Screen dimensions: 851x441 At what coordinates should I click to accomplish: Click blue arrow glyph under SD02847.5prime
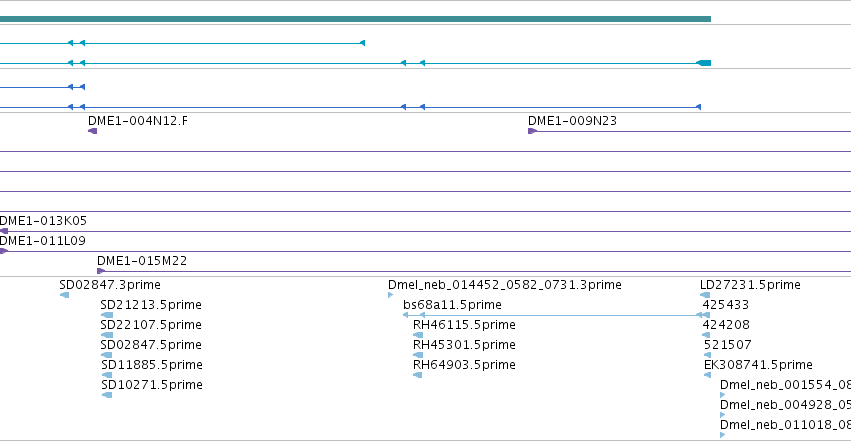pos(107,355)
